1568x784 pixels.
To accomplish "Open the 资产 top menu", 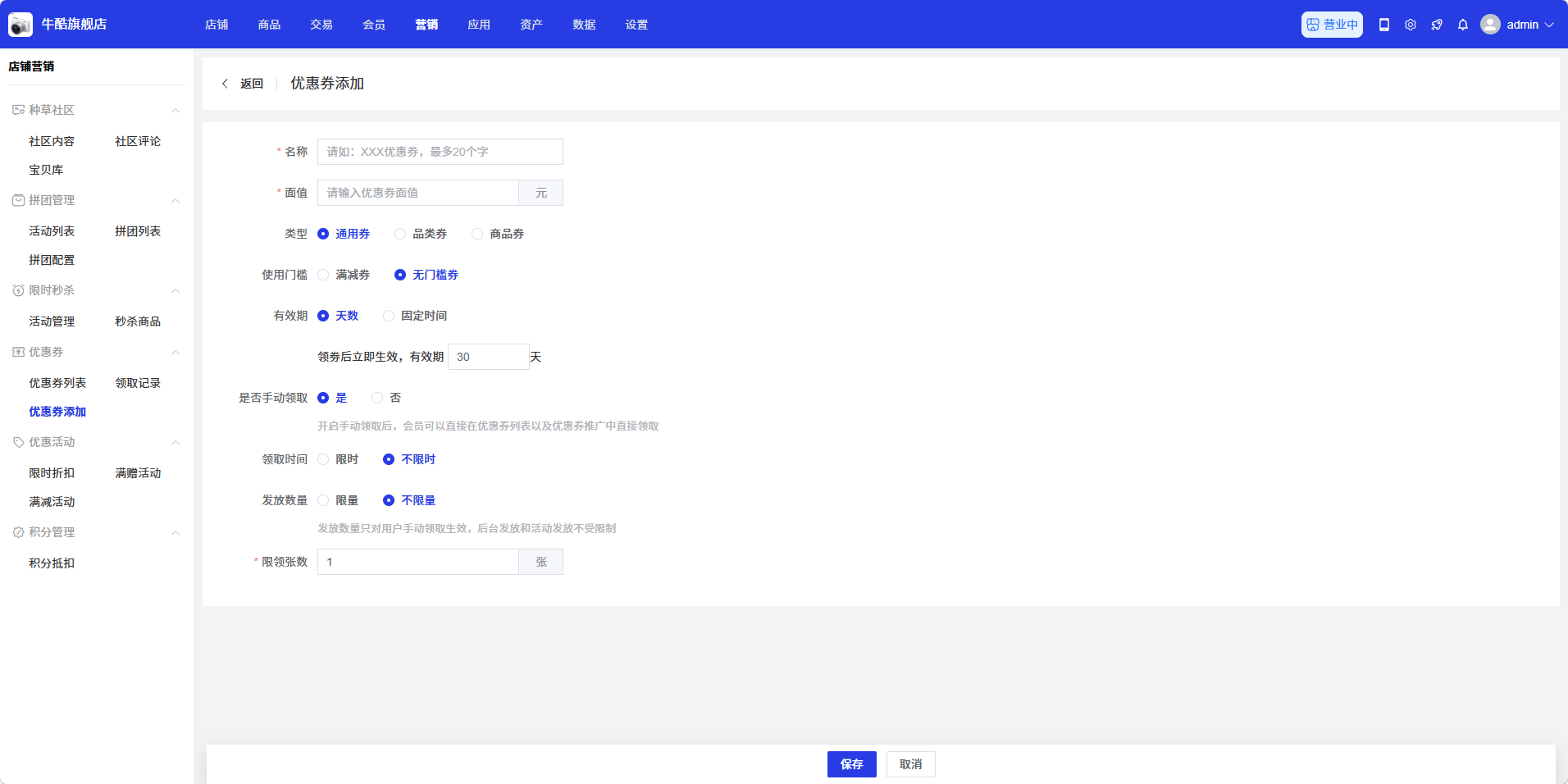I will (531, 25).
